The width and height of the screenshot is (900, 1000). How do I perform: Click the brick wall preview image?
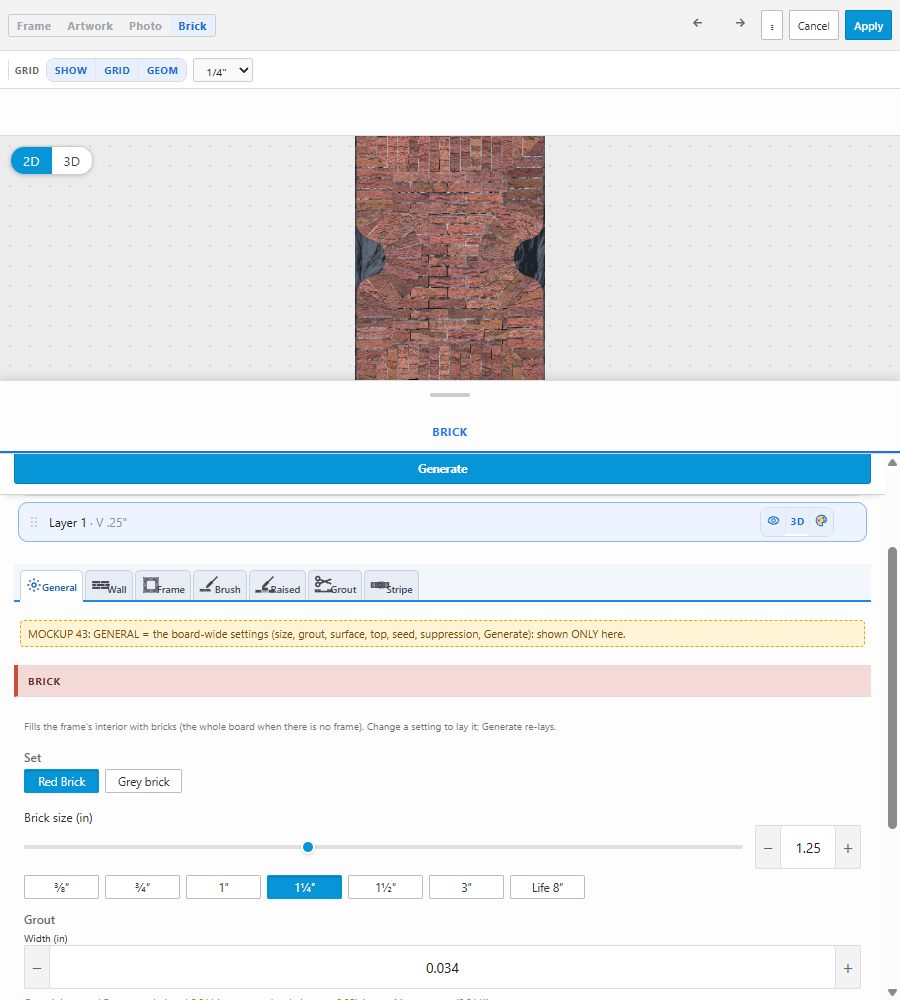(450, 258)
